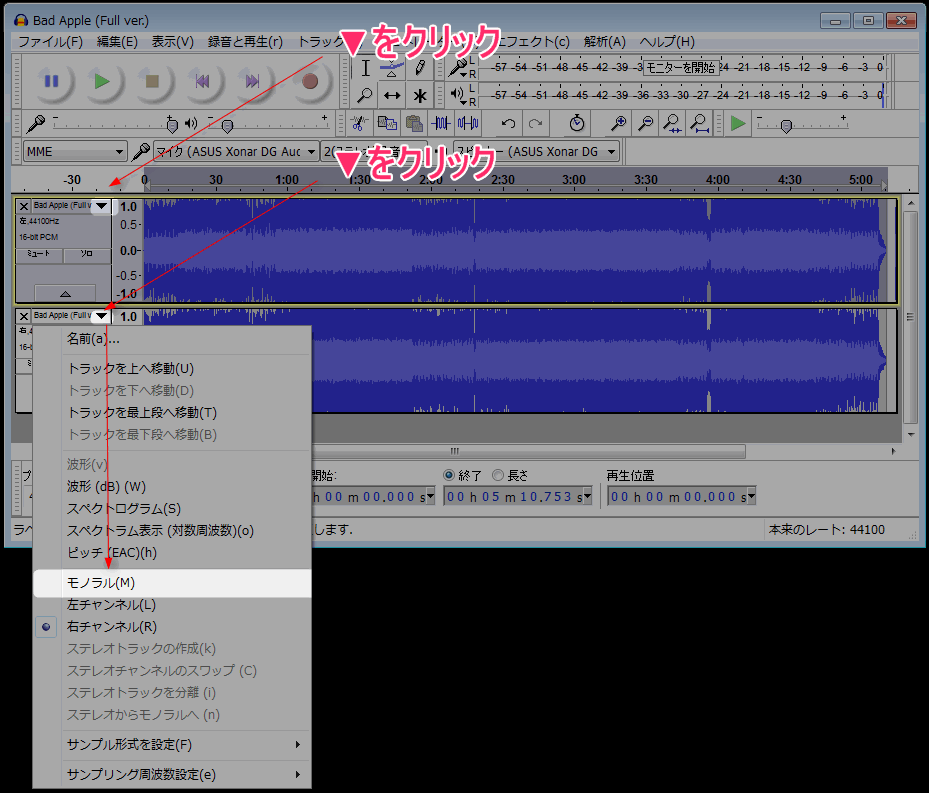929x793 pixels.
Task: Collapse the first track with up-triangle button
Action: 65,293
